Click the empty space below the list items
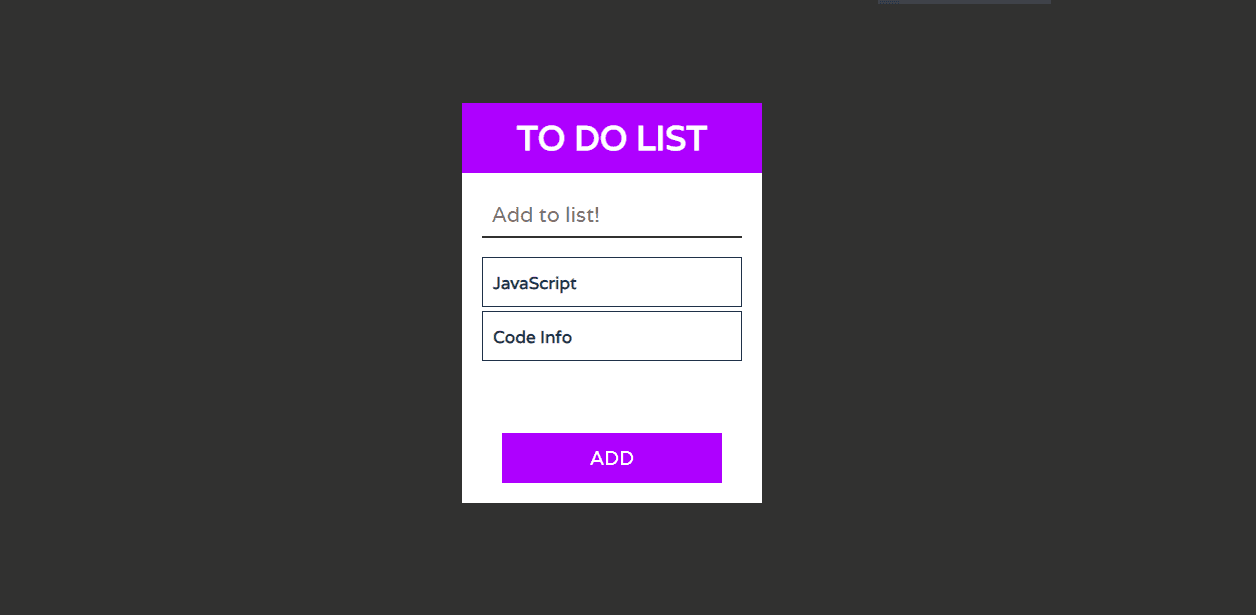1256x615 pixels. (x=611, y=395)
